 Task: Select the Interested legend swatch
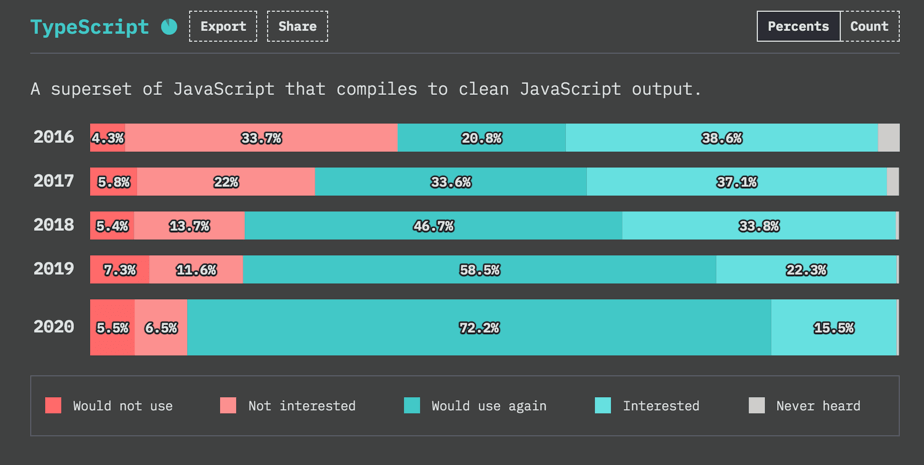(603, 405)
